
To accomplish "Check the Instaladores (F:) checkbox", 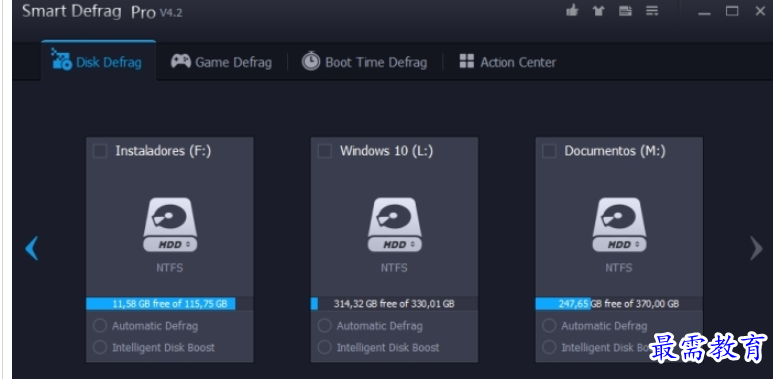I will [100, 151].
